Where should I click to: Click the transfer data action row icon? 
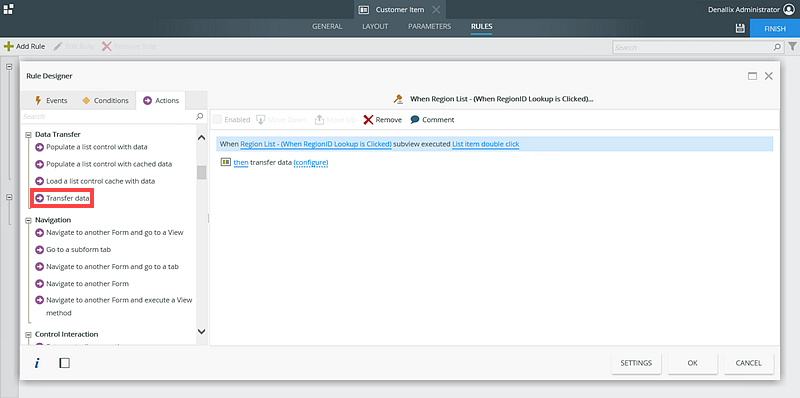coord(226,162)
